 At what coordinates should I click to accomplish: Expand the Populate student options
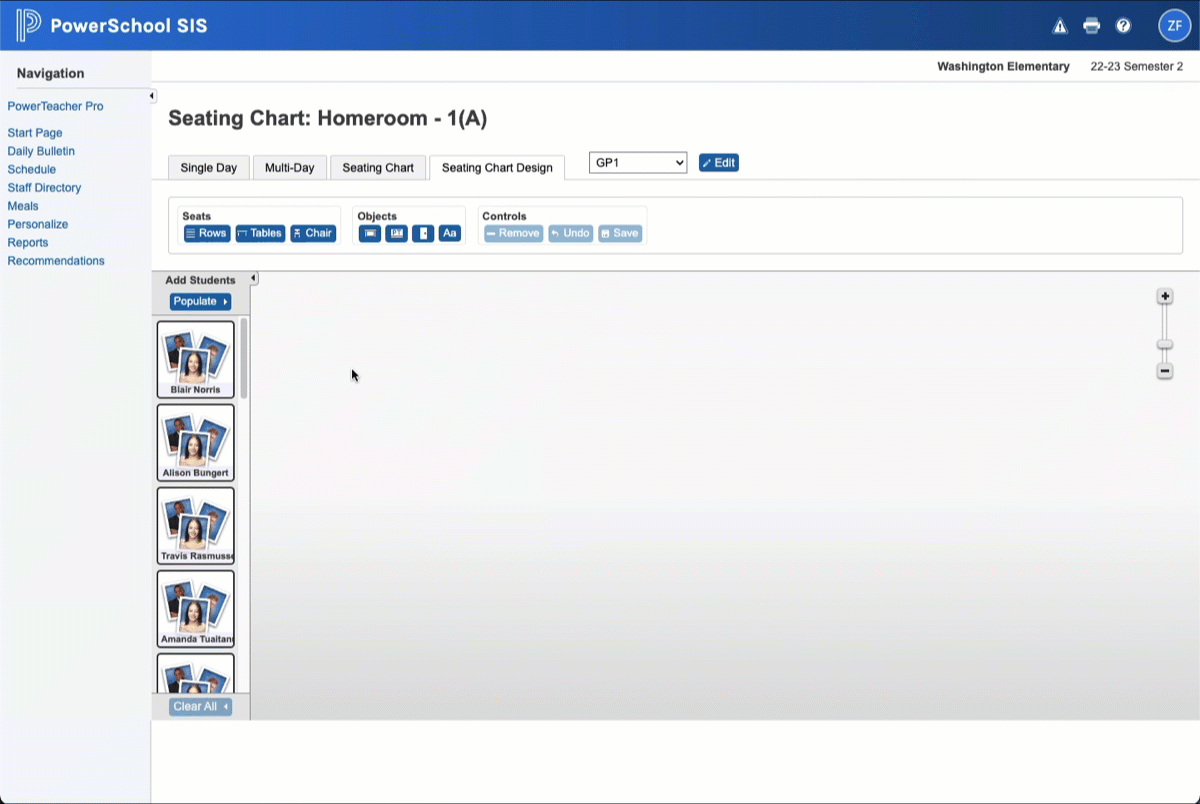[x=198, y=301]
